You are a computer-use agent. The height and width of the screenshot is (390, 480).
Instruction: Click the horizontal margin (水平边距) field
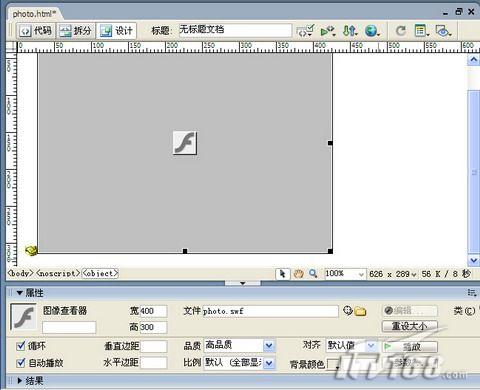pyautogui.click(x=153, y=363)
